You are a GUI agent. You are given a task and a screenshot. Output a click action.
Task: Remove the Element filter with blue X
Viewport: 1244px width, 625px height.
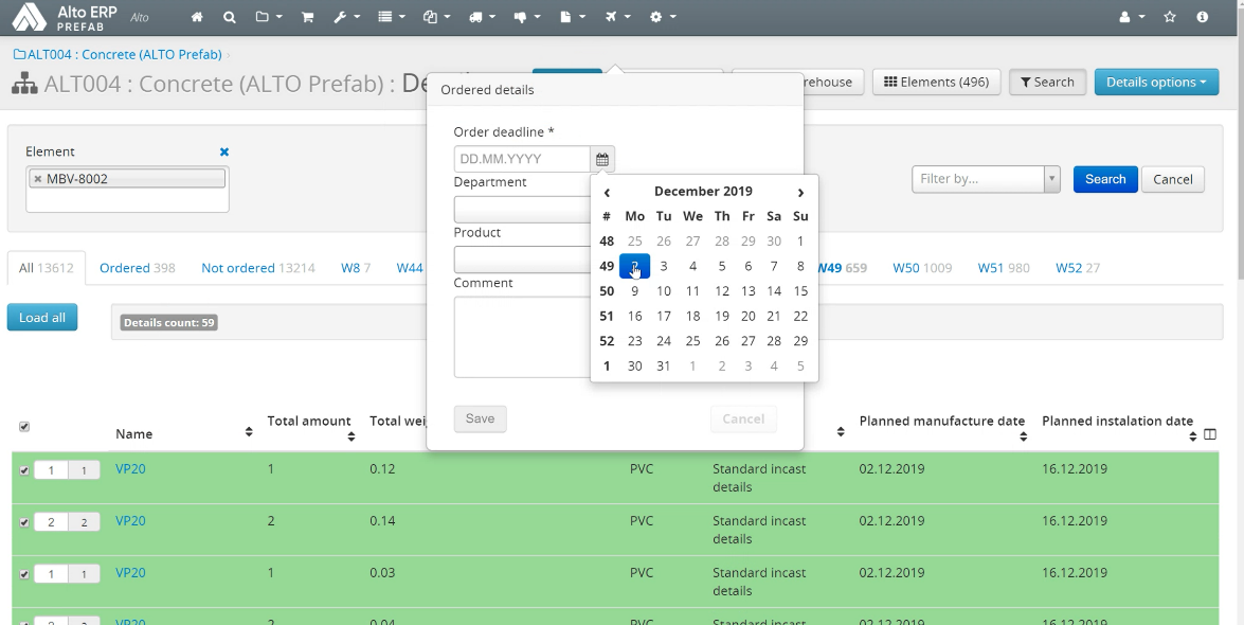224,152
